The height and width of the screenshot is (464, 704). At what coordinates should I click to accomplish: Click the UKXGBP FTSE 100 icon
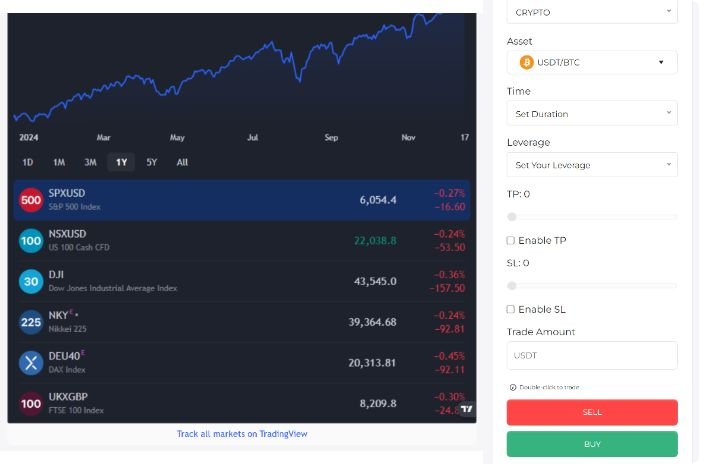31,404
